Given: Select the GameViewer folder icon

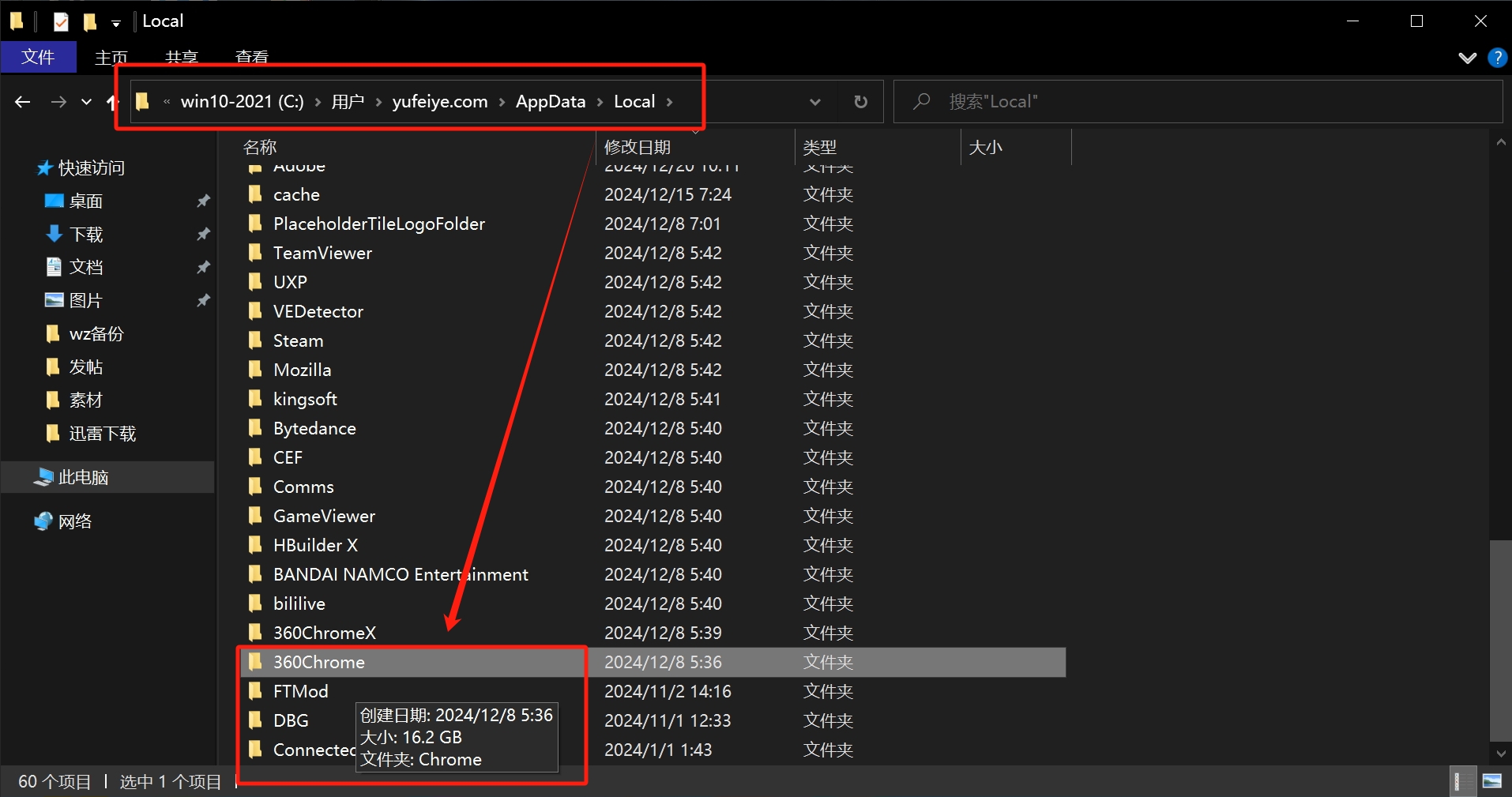Looking at the screenshot, I should (254, 515).
